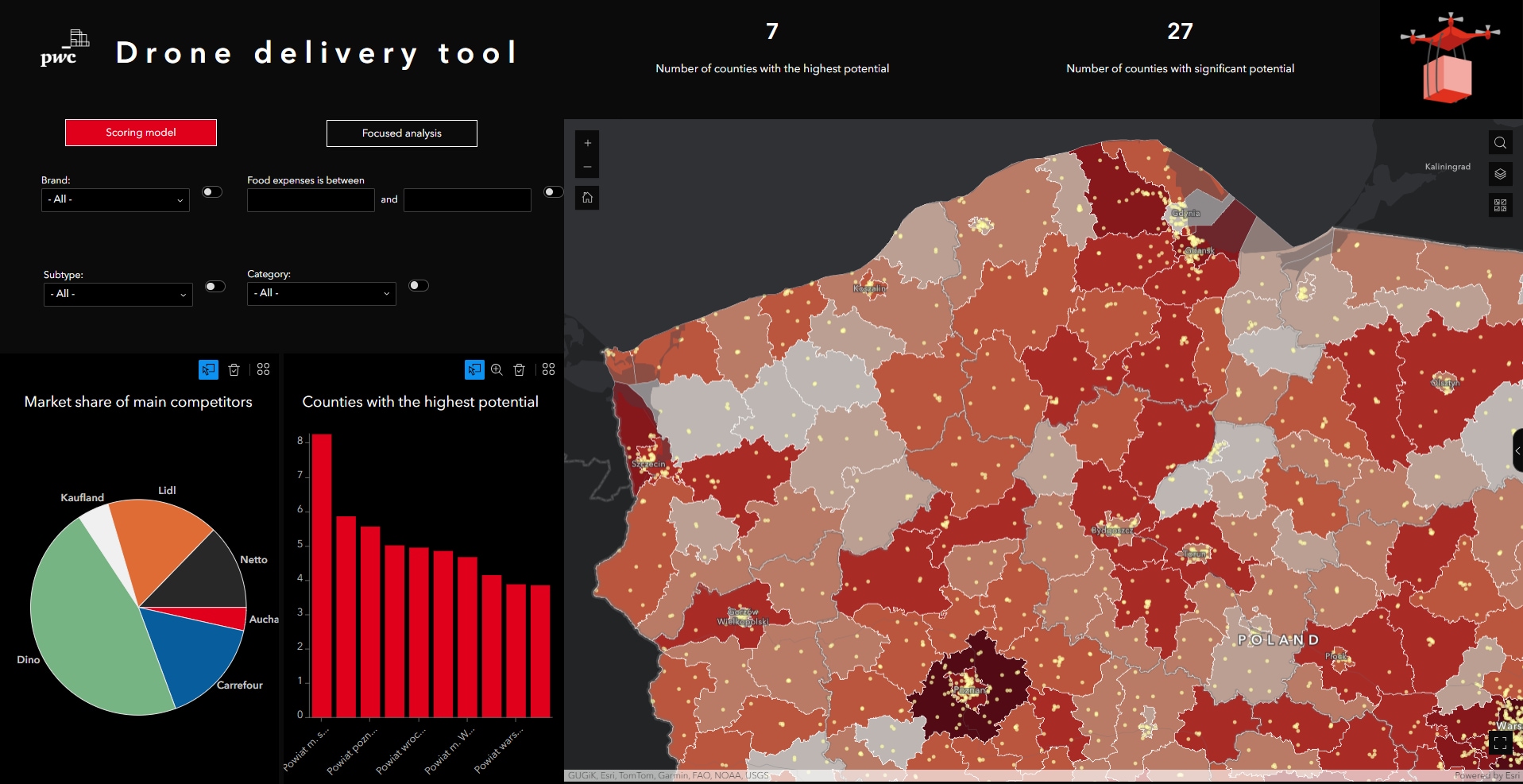
Task: Open the basemap gallery icon
Action: (x=1500, y=205)
